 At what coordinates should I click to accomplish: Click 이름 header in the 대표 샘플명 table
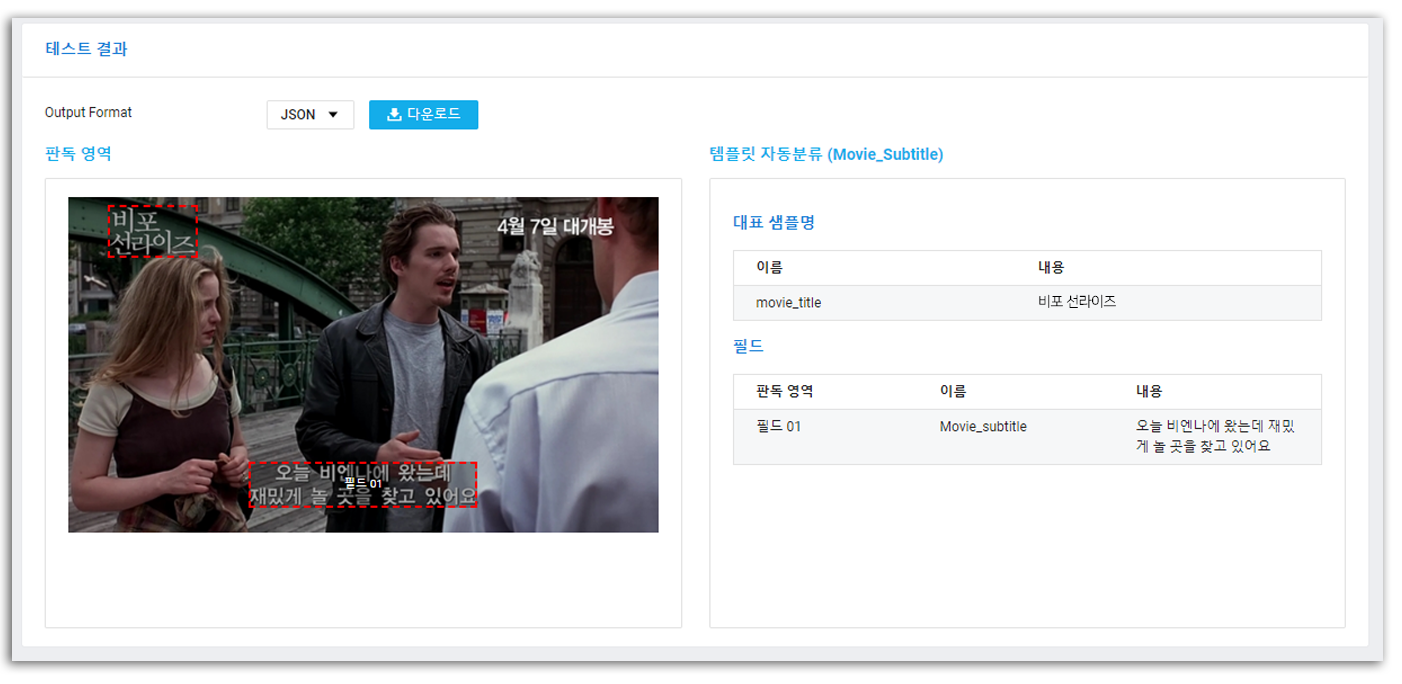click(768, 268)
